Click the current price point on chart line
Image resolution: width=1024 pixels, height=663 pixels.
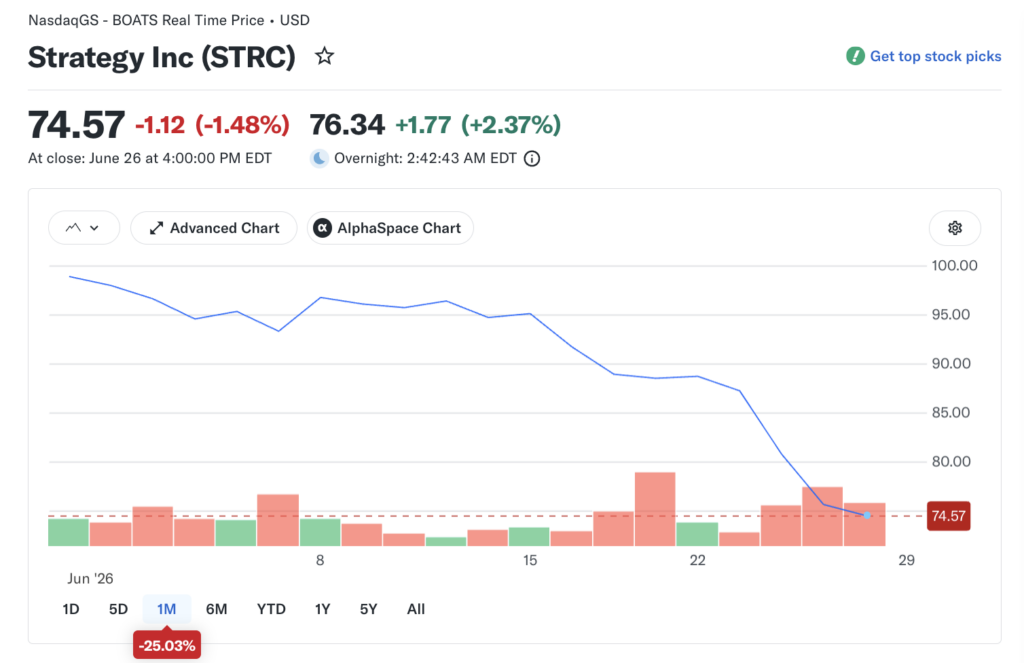pyautogui.click(x=867, y=515)
